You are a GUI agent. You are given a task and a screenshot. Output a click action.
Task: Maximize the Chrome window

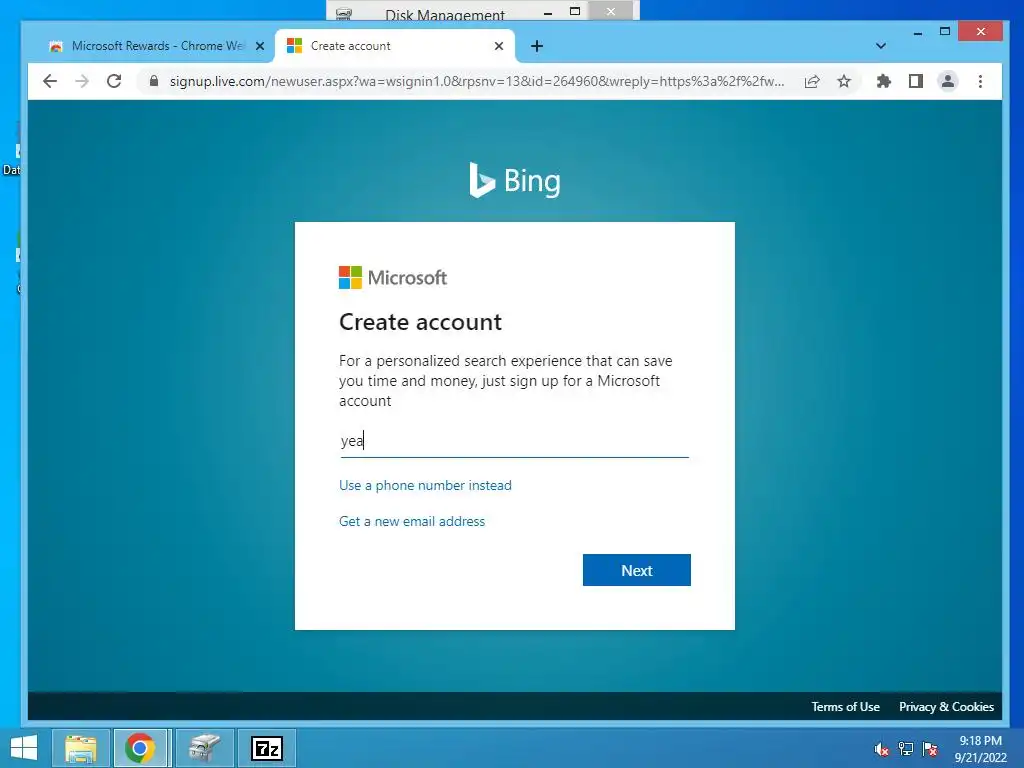944,31
